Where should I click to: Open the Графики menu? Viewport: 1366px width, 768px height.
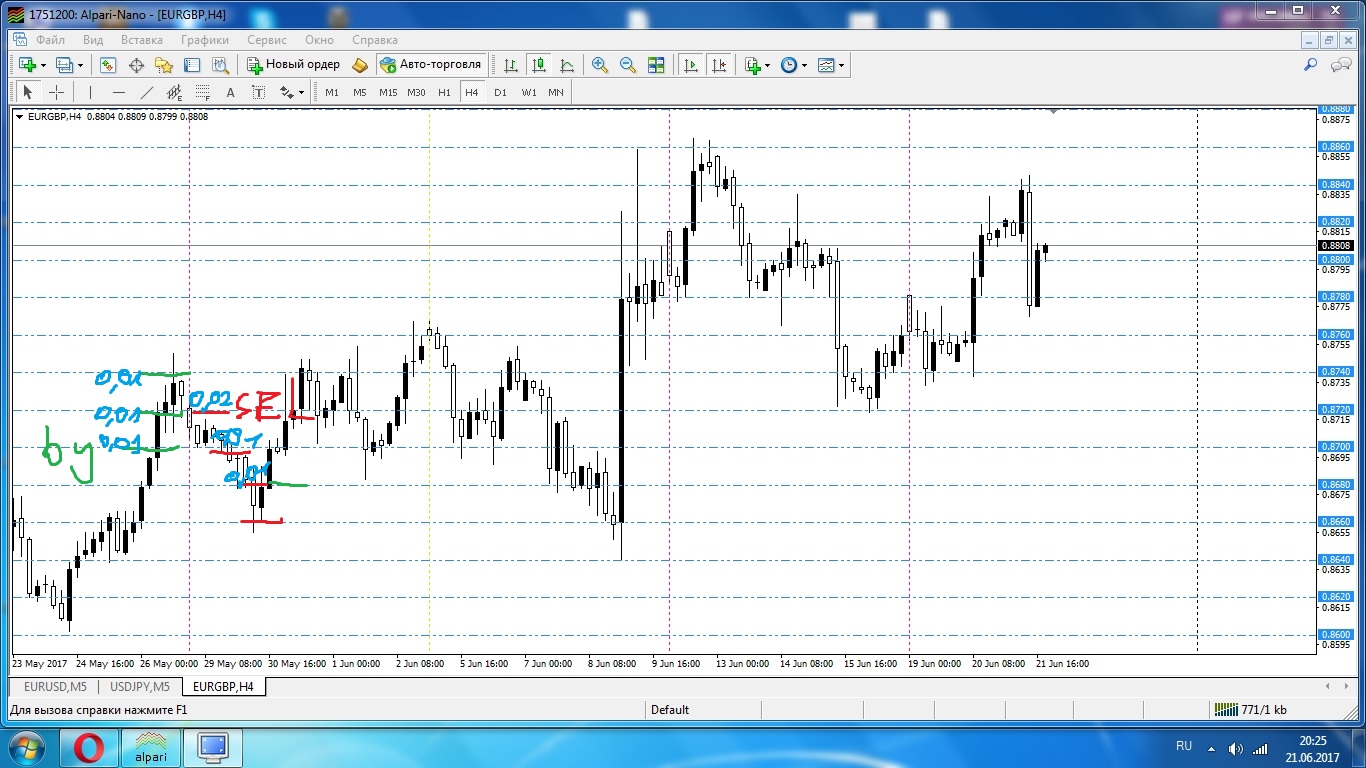pyautogui.click(x=205, y=40)
